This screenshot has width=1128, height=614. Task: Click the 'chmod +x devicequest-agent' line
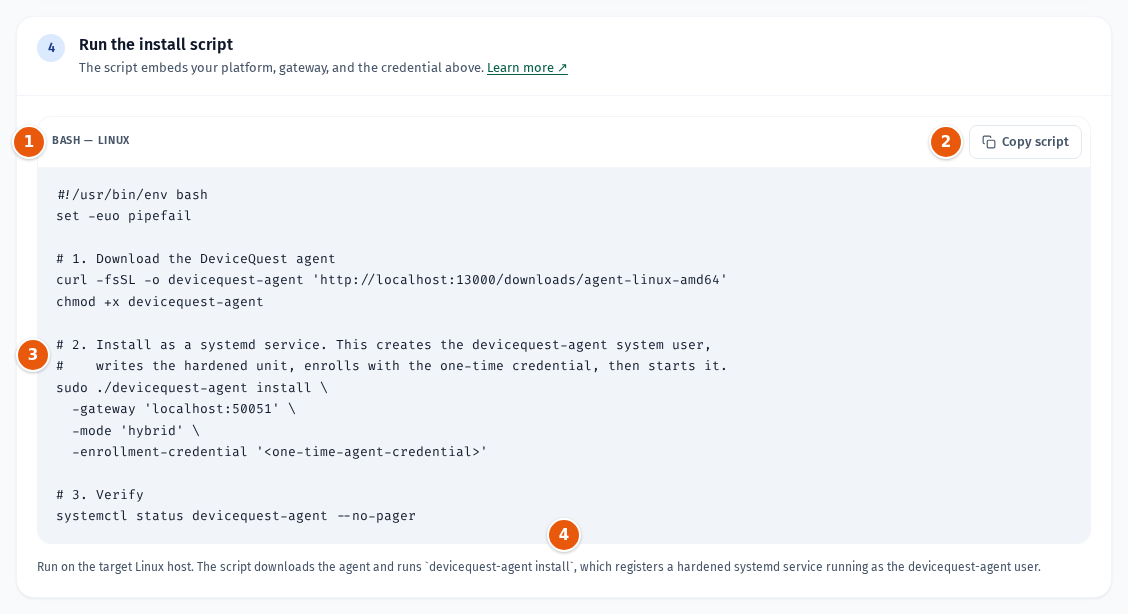click(160, 302)
